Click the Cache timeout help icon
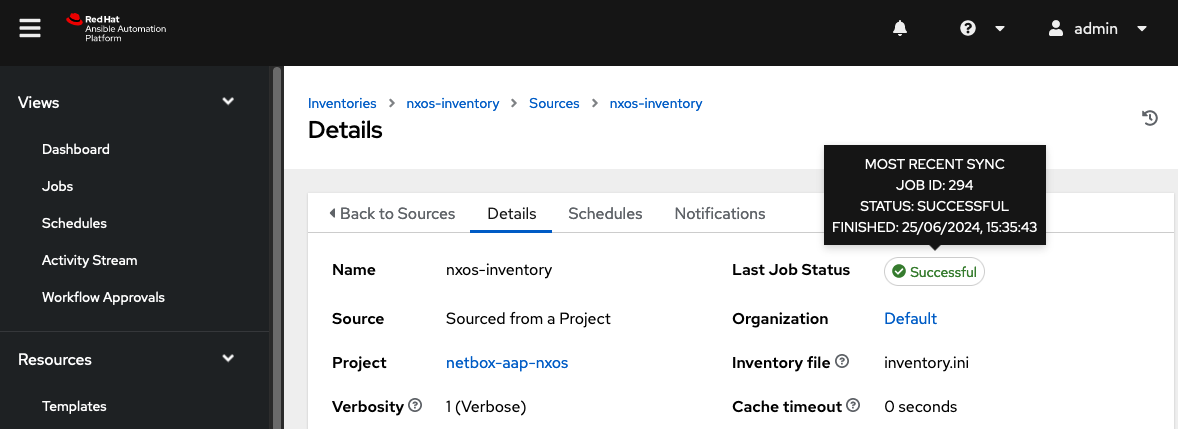The width and height of the screenshot is (1178, 429). pos(853,406)
